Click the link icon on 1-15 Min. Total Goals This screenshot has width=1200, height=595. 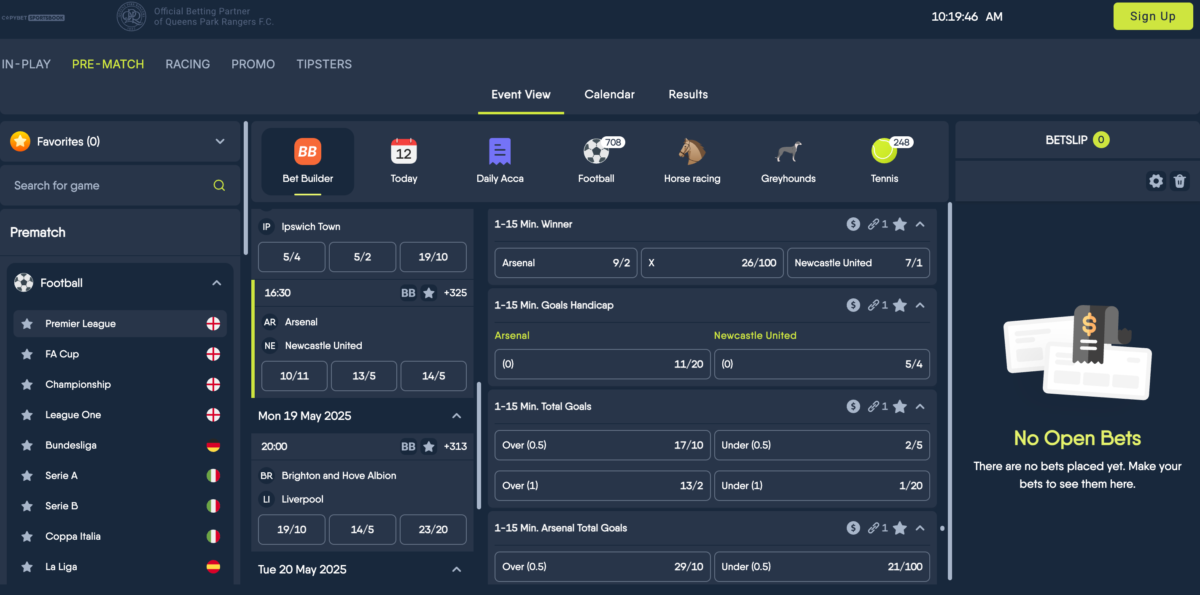[x=874, y=406]
